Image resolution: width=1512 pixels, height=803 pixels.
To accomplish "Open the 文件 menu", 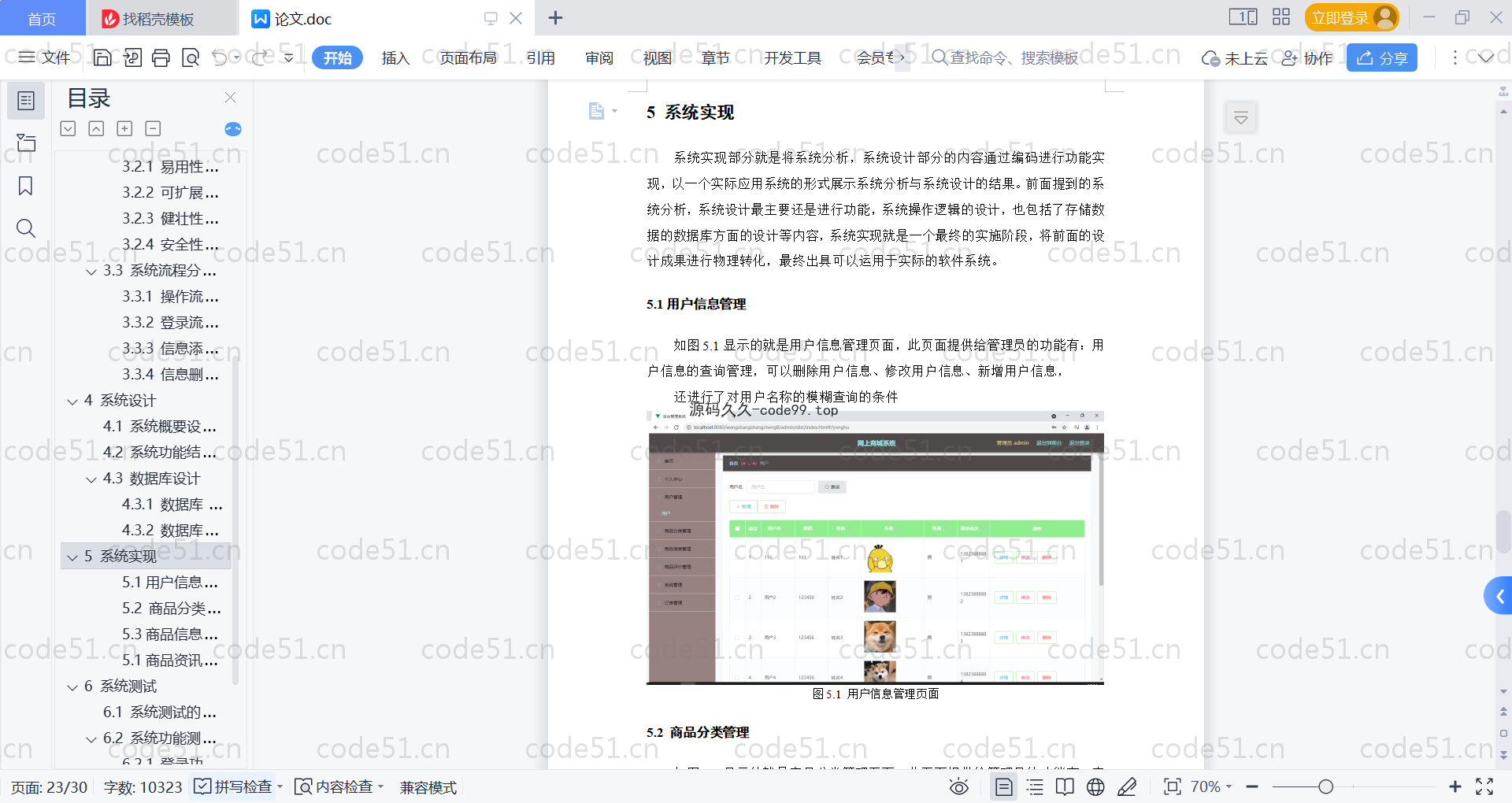I will click(44, 57).
